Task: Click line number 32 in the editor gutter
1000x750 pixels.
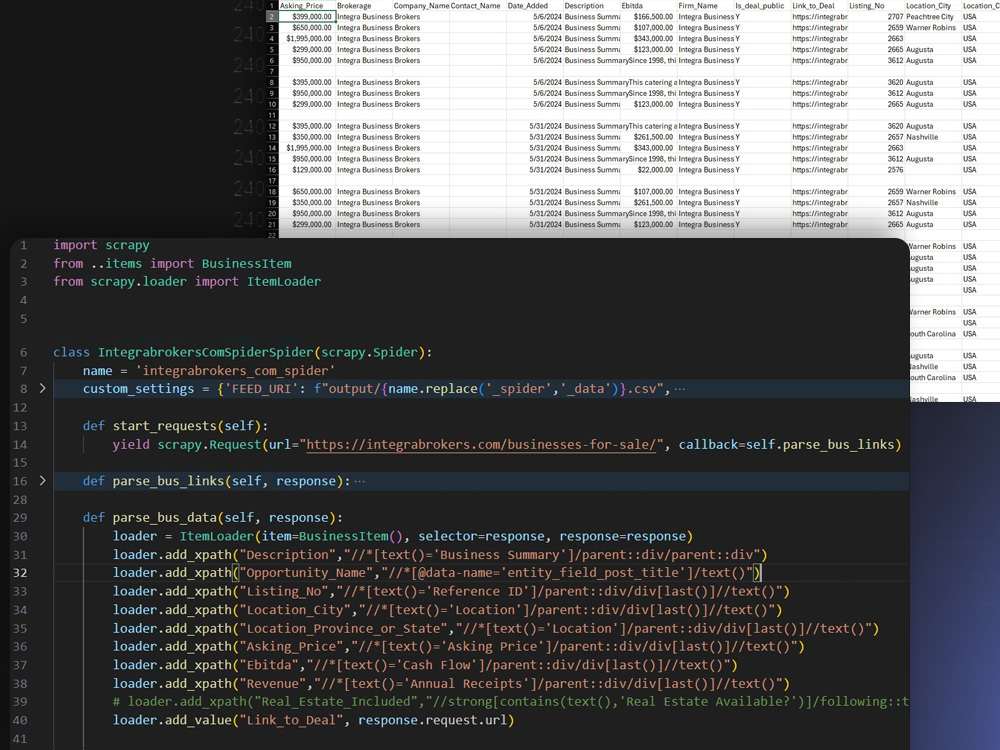Action: tap(20, 573)
